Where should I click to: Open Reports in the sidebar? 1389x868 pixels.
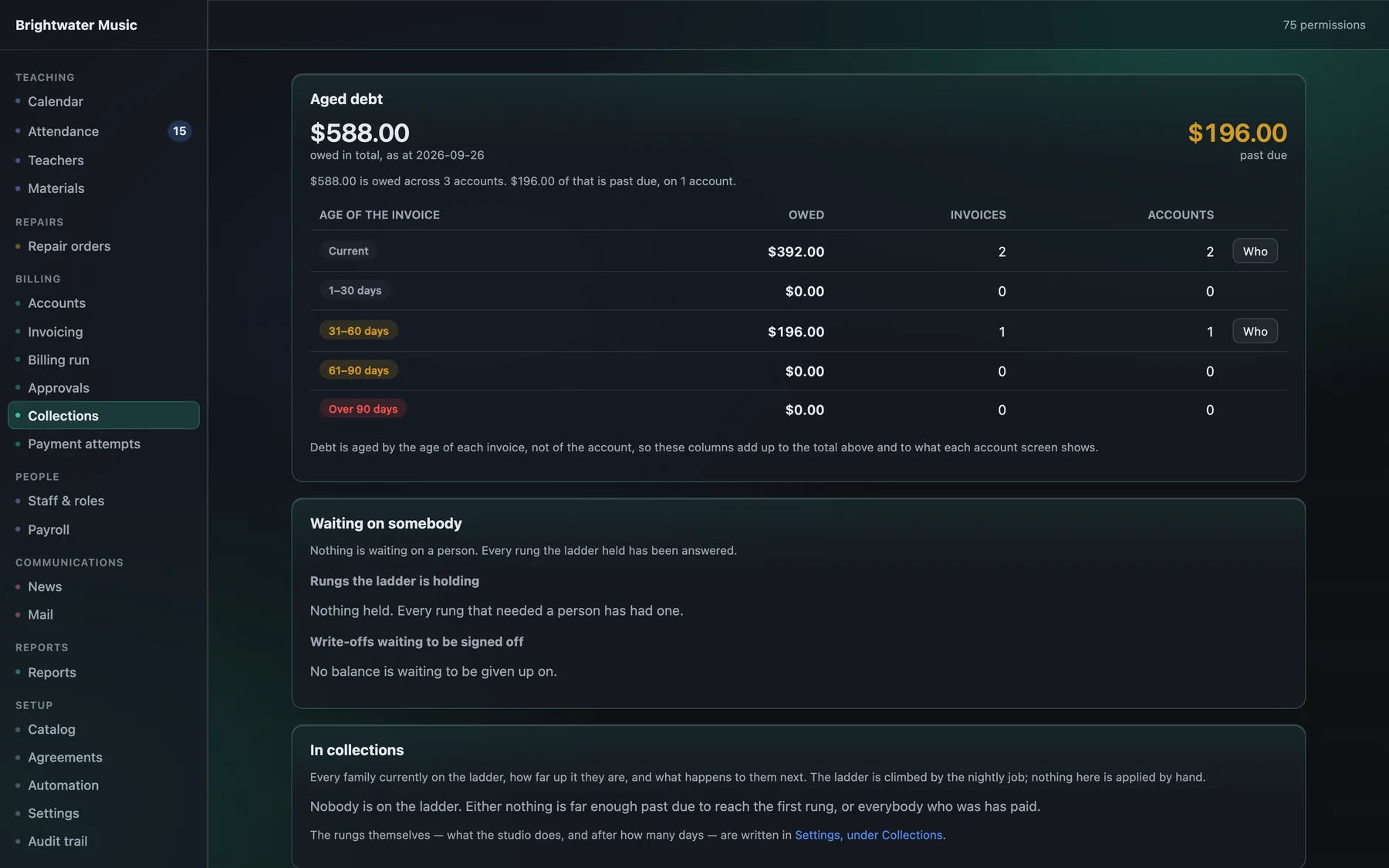coord(103,673)
